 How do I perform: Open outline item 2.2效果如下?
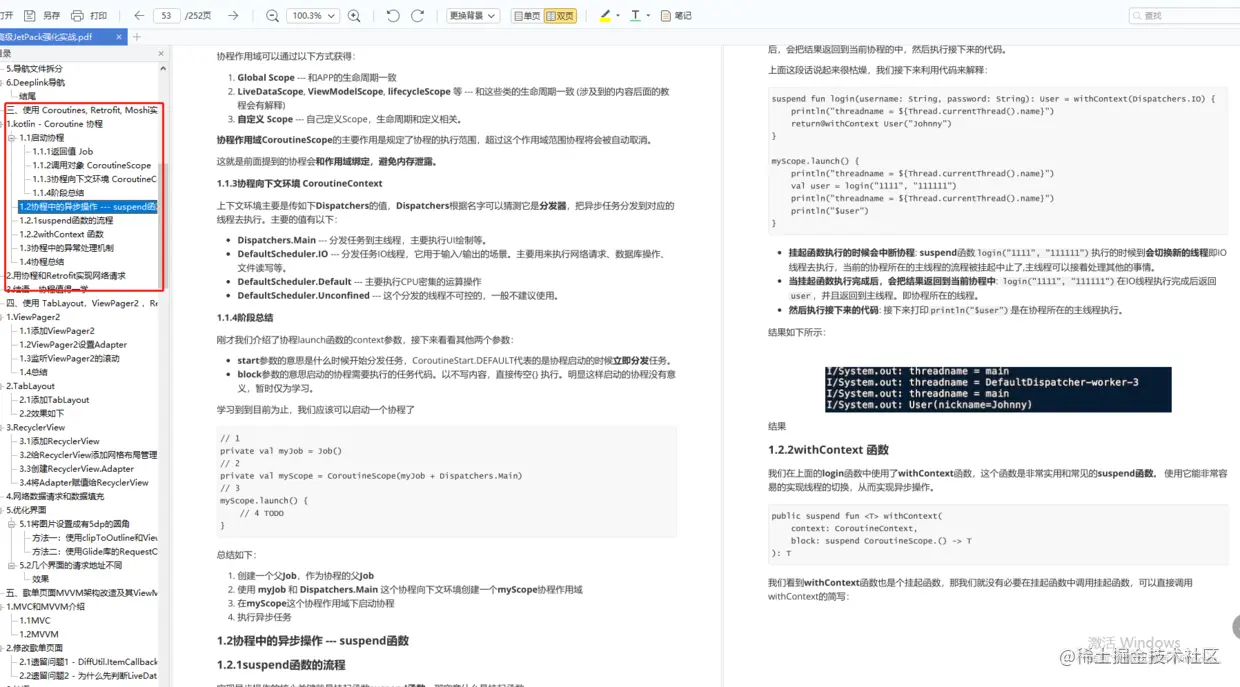(x=41, y=413)
